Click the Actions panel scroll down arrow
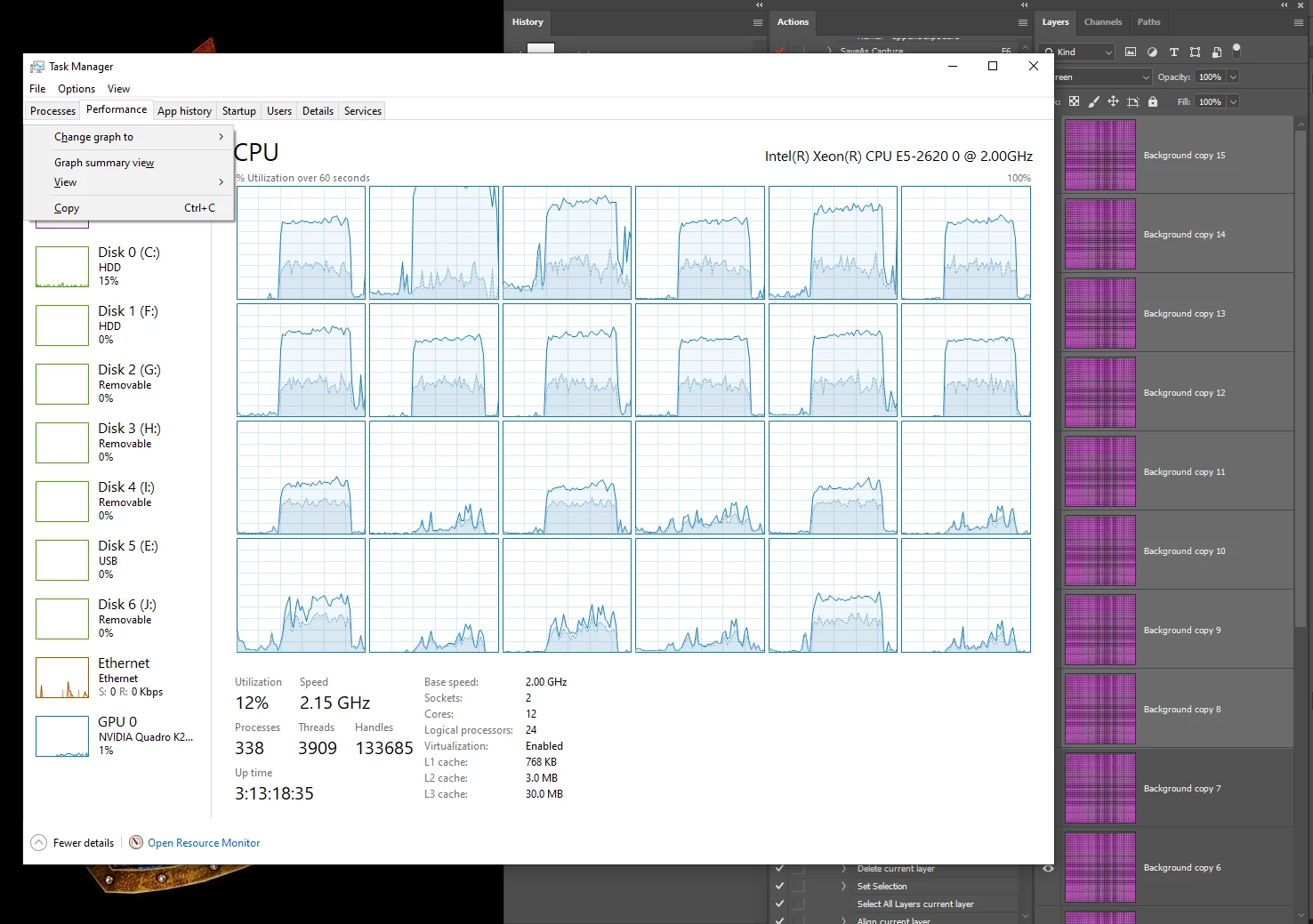 [x=1025, y=916]
